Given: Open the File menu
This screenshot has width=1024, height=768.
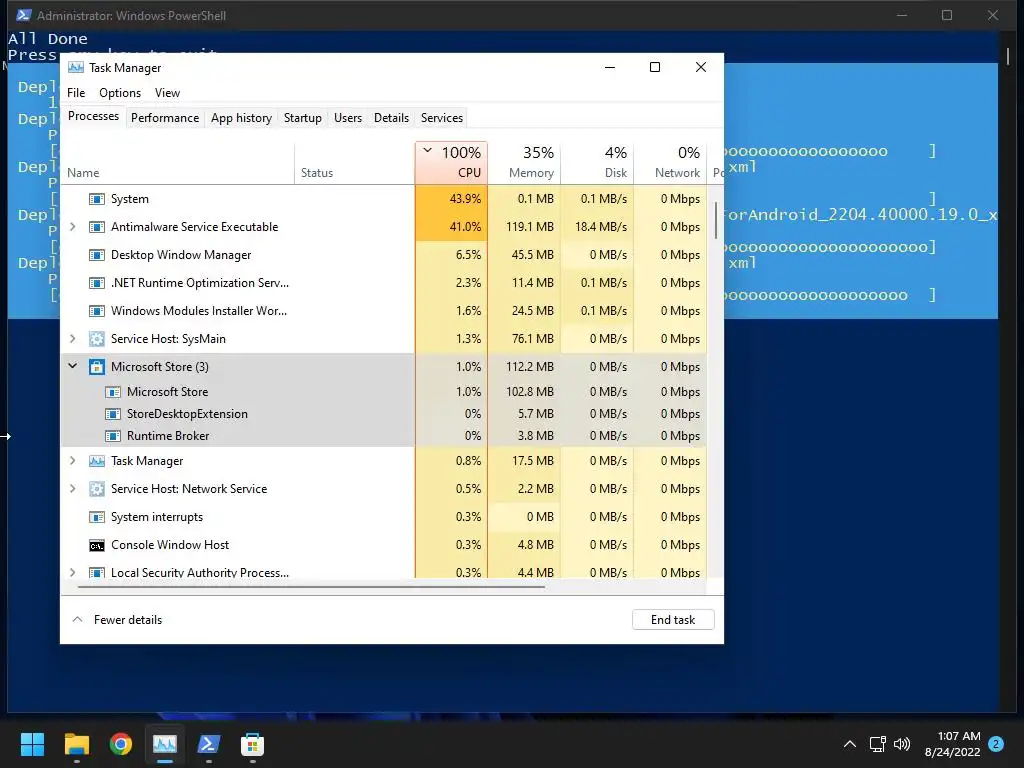Looking at the screenshot, I should click(76, 93).
